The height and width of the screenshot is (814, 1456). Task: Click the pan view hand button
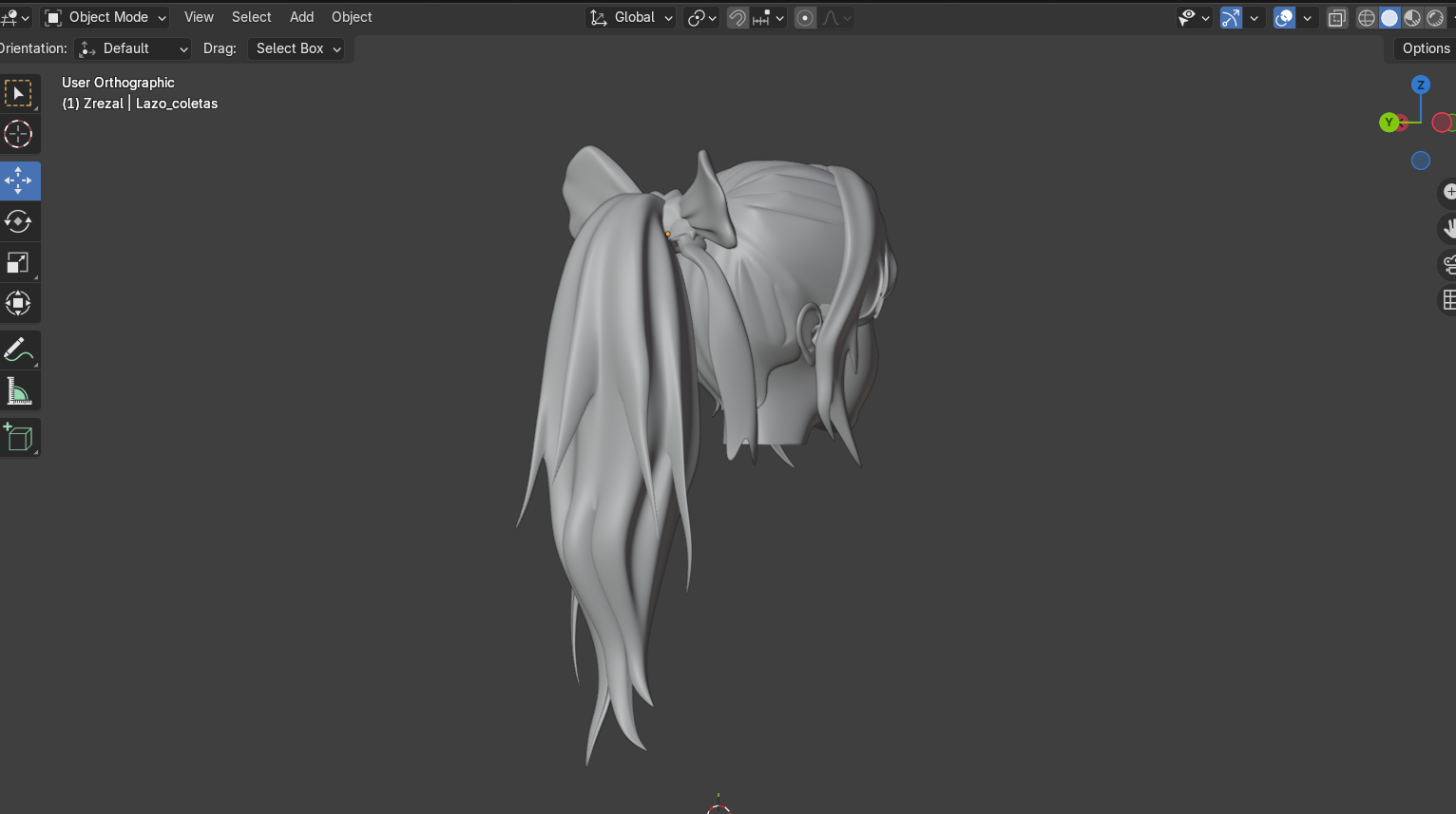(1448, 228)
